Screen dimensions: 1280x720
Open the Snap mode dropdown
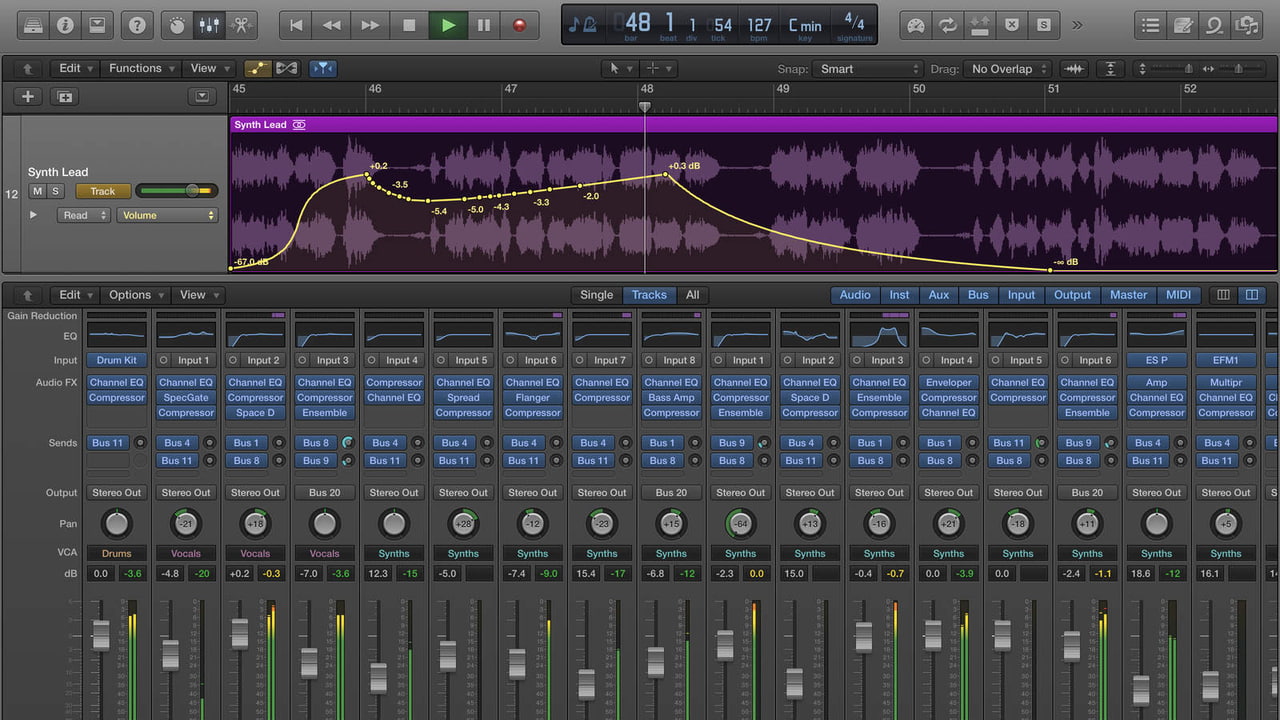(x=868, y=69)
